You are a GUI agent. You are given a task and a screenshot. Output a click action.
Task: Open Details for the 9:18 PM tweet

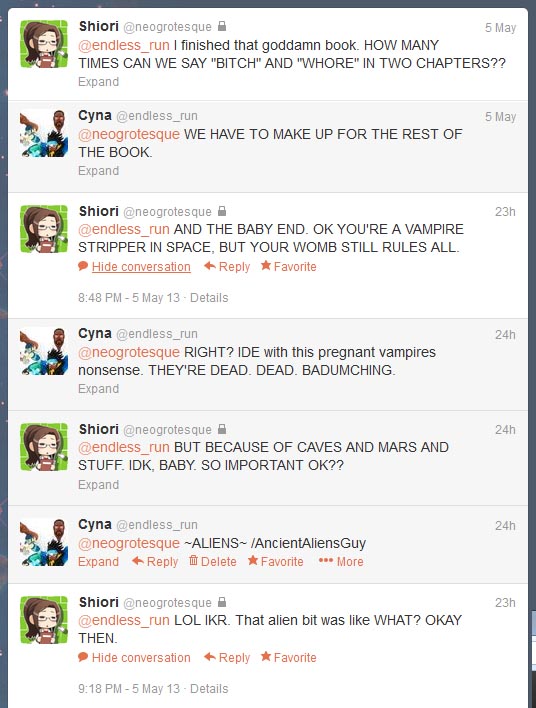[209, 689]
